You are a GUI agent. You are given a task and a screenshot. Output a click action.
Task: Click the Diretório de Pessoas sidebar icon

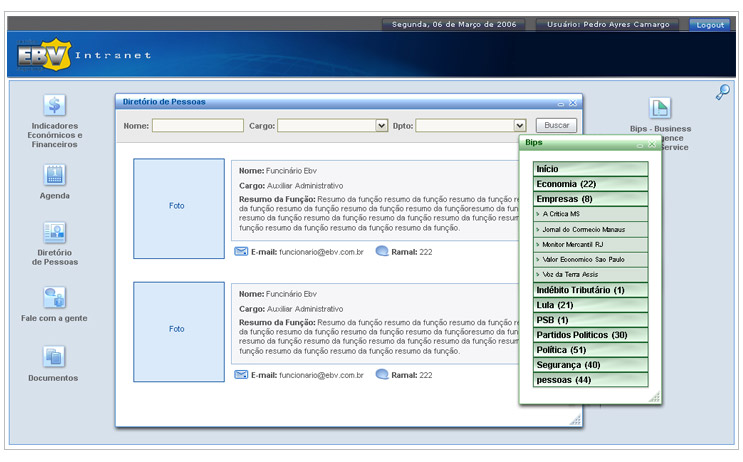(55, 232)
